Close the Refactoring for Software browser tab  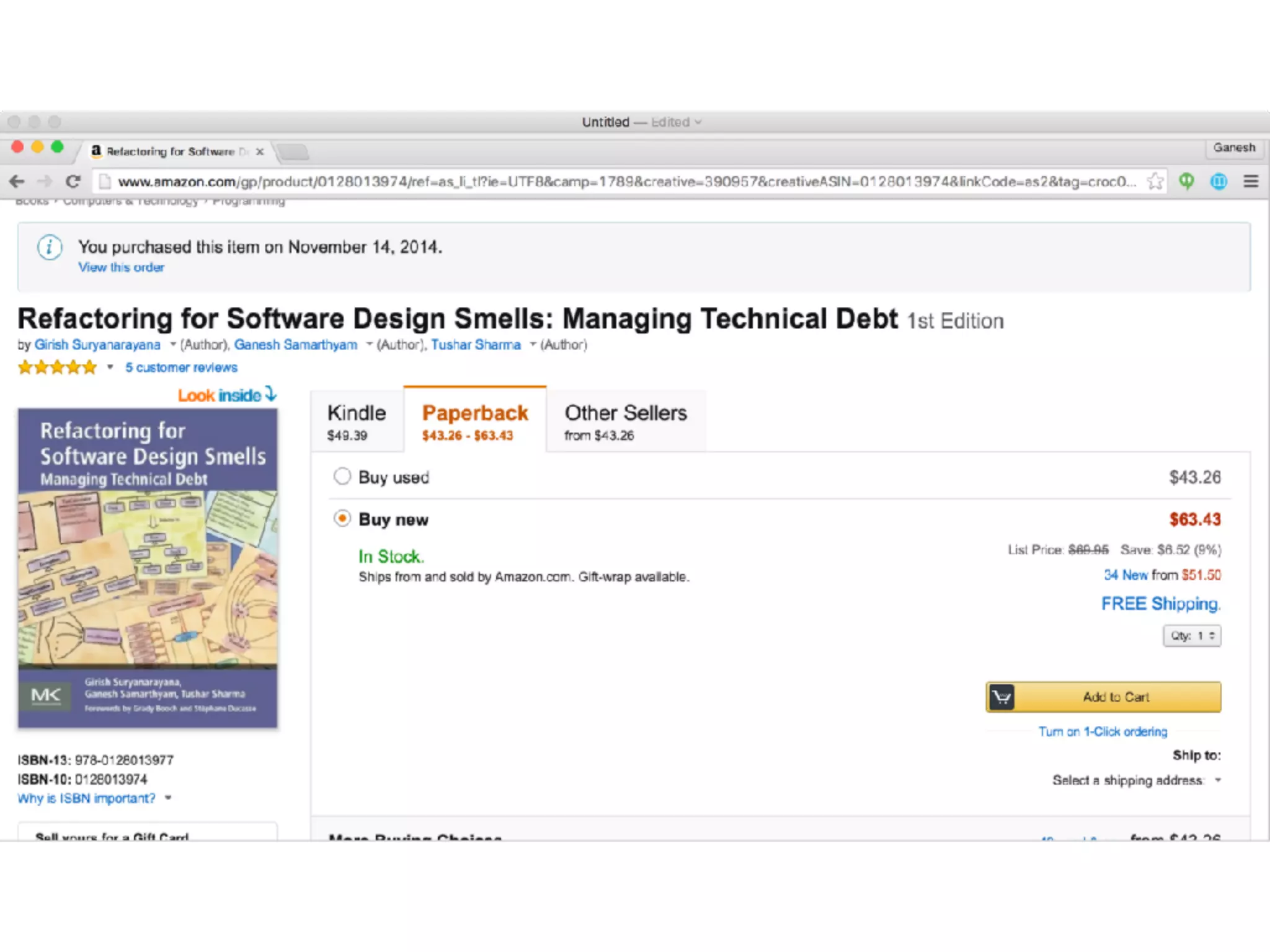tap(260, 151)
